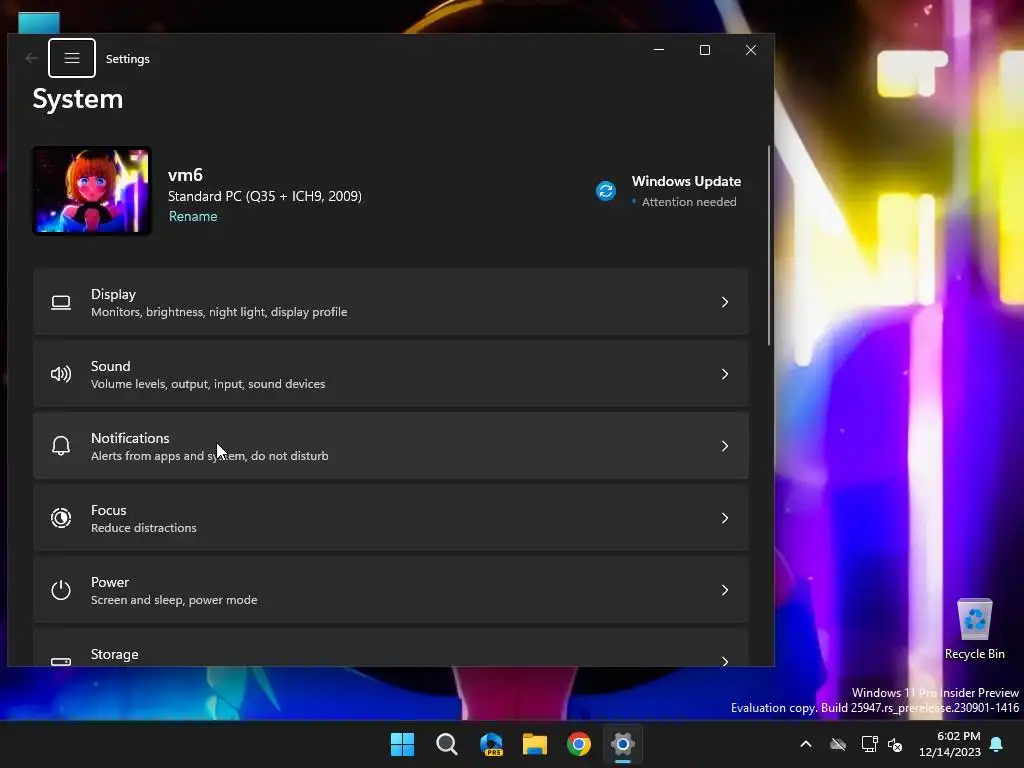Expand the Storage settings chevron
1024x768 pixels.
click(x=724, y=661)
